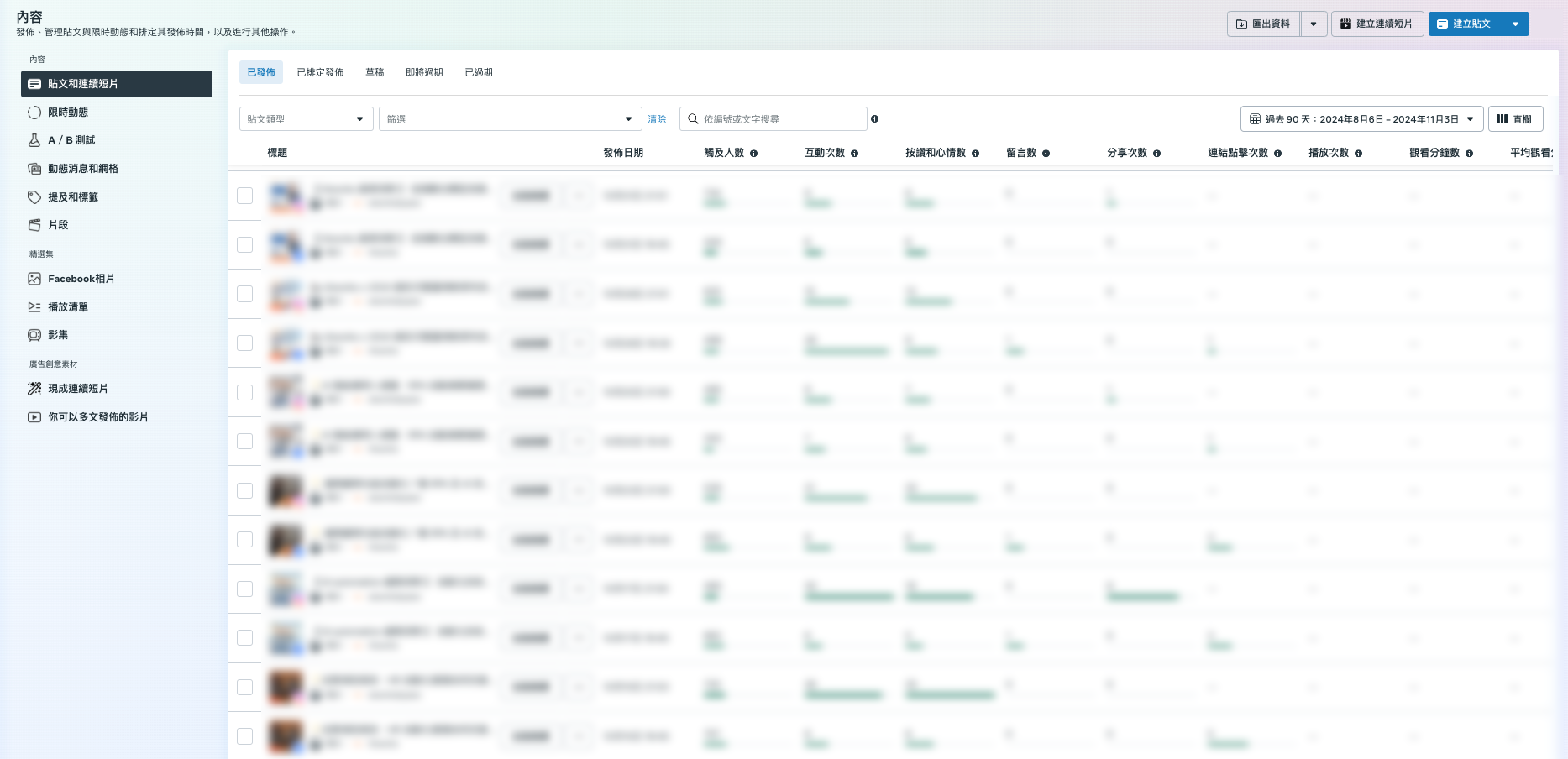Screen dimensions: 1568x759
Task: Open the 過去 90 天 date range picker
Action: pyautogui.click(x=1361, y=119)
